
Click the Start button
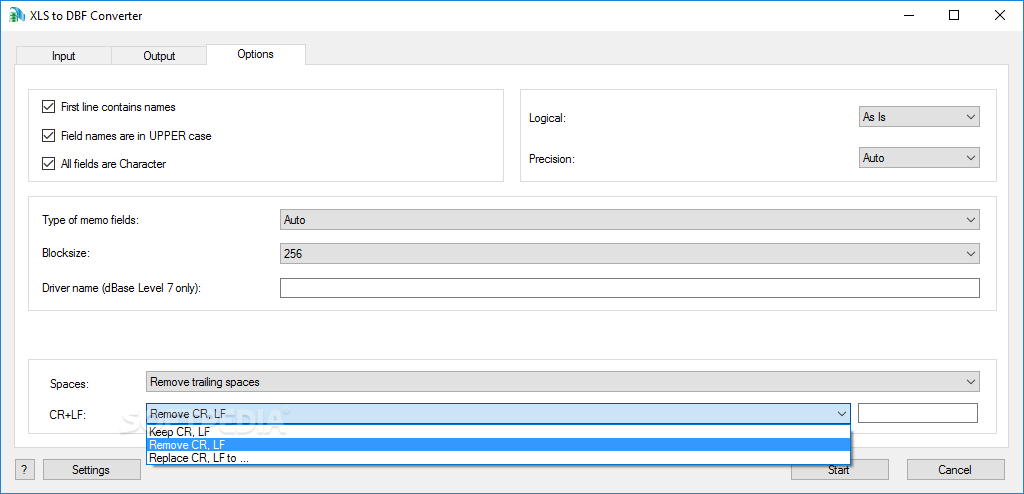click(839, 470)
